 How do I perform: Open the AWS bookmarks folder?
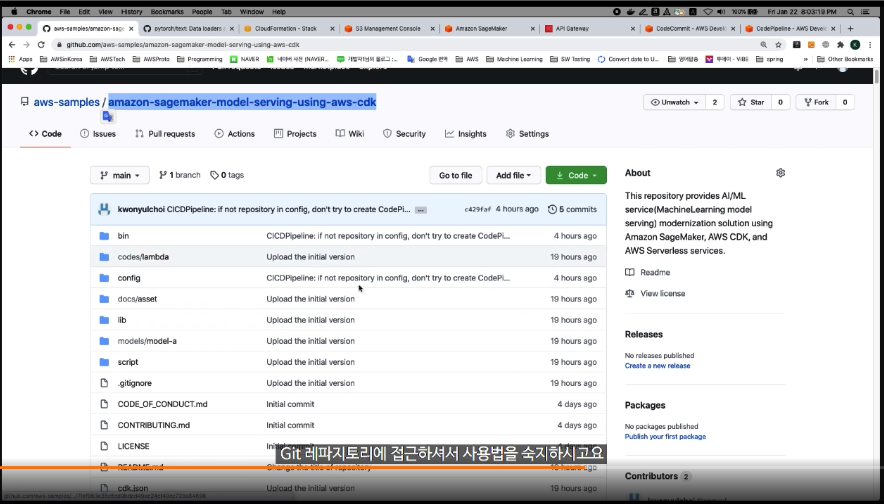(467, 59)
